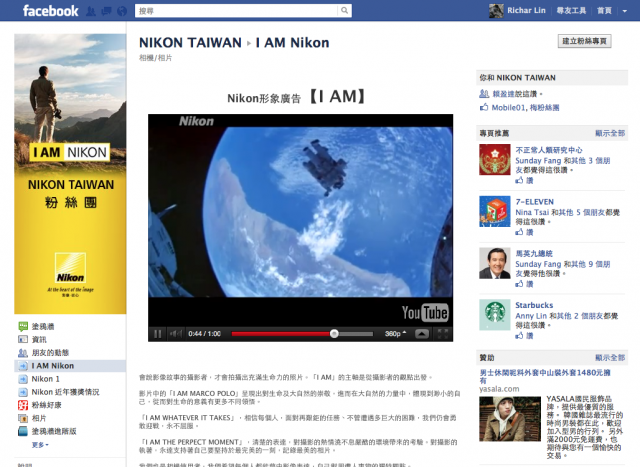Open the notifications globe icon
Viewport: 640px width, 467px height.
click(122, 11)
